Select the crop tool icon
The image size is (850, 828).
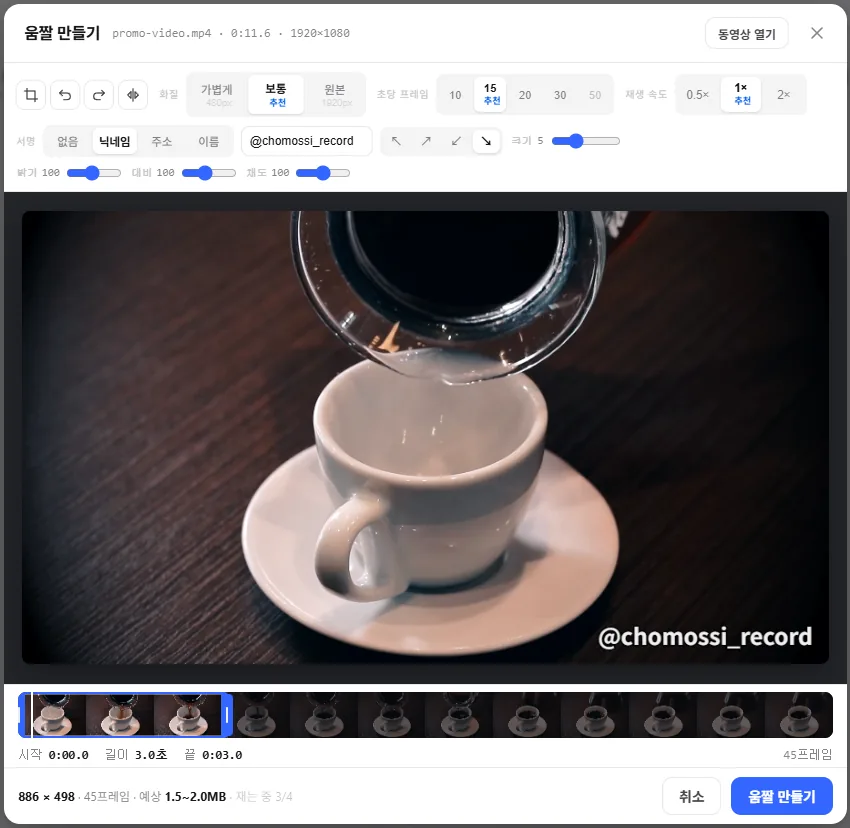pyautogui.click(x=31, y=95)
